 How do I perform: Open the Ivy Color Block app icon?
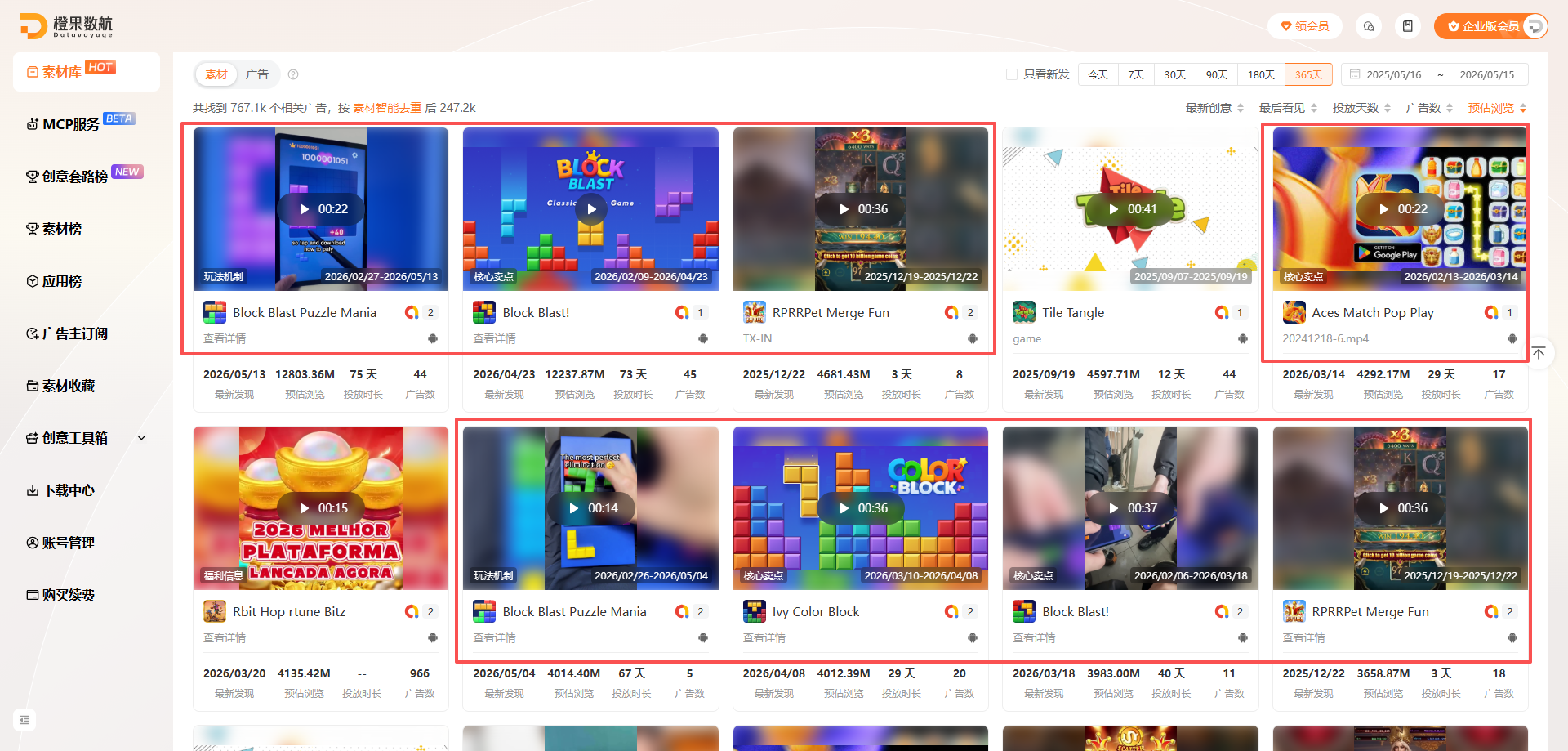tap(755, 611)
